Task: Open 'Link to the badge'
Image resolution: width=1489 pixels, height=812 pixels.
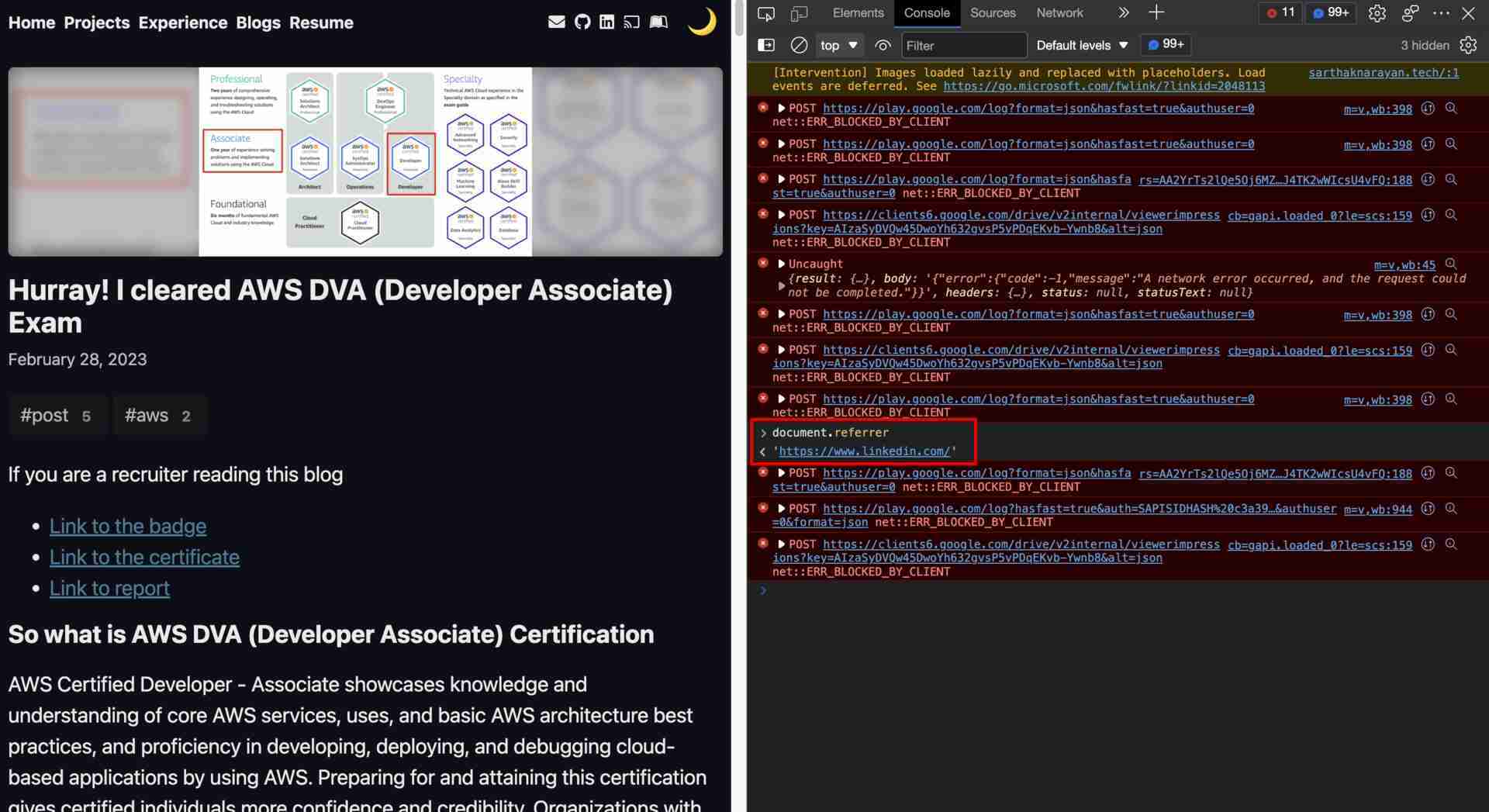Action: point(128,526)
